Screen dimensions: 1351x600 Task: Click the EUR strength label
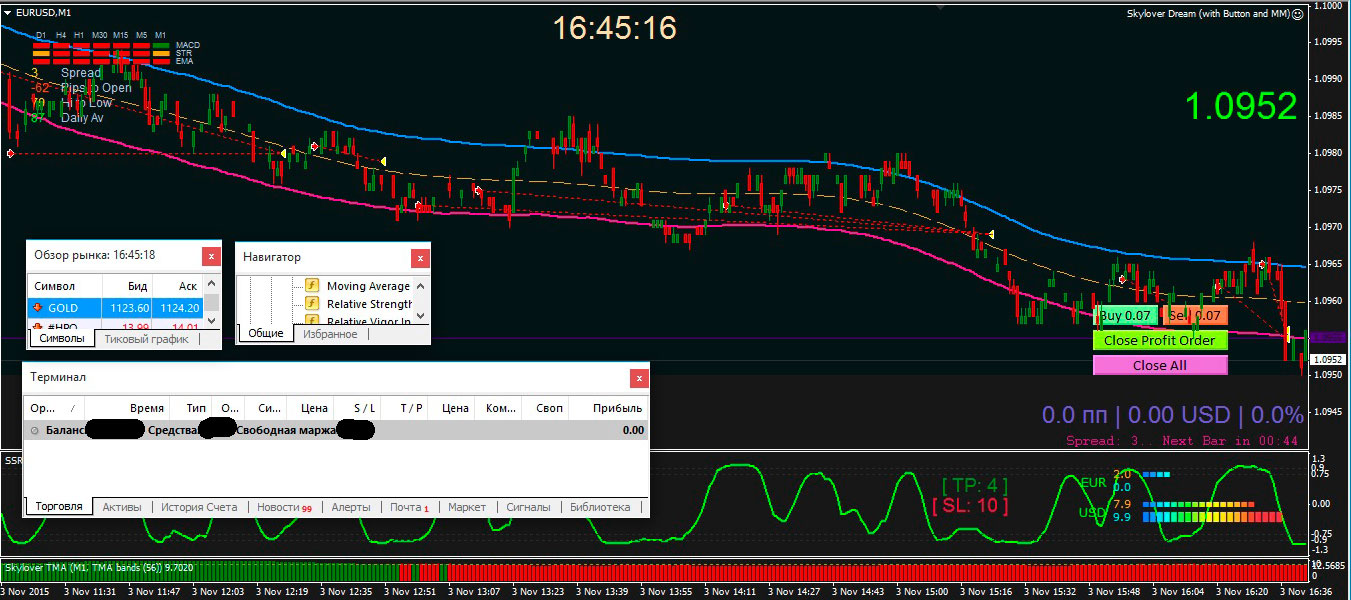[1094, 482]
